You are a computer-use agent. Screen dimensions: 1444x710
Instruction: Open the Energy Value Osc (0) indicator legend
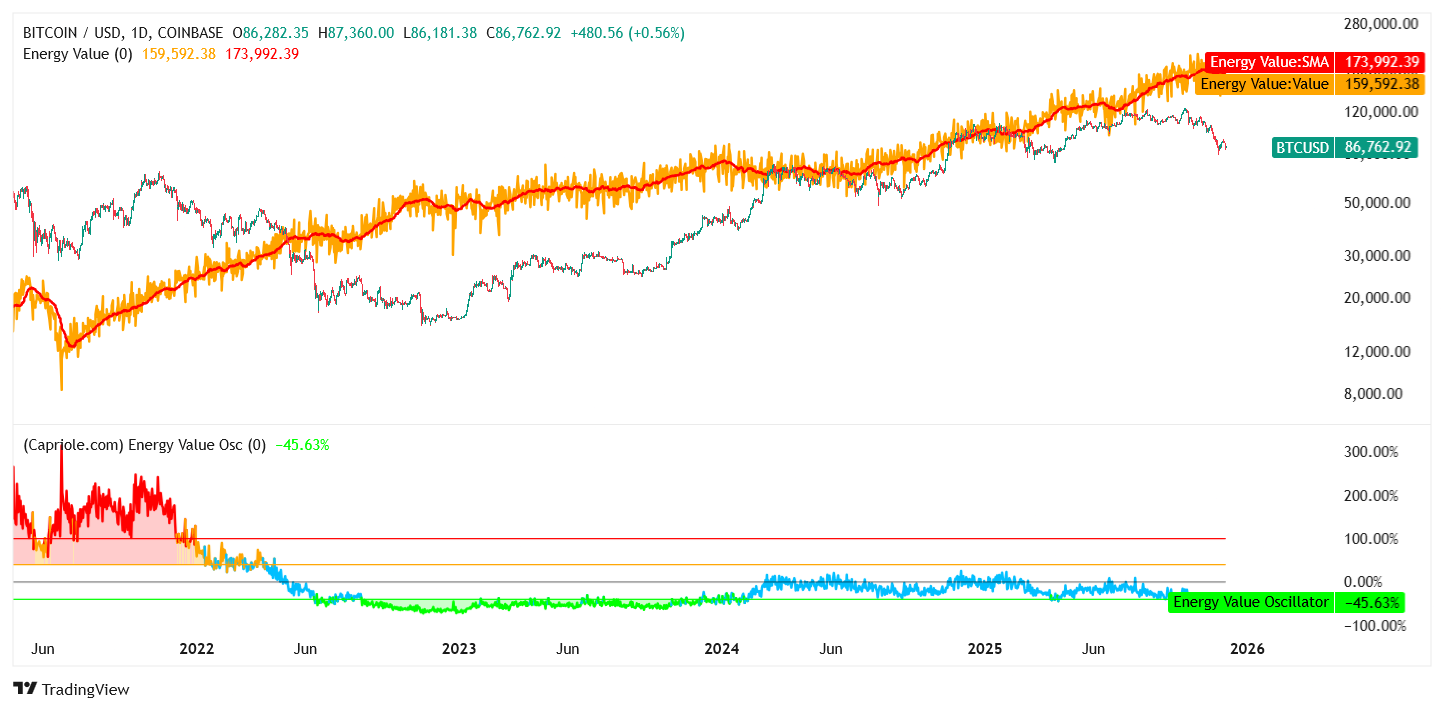(x=145, y=445)
